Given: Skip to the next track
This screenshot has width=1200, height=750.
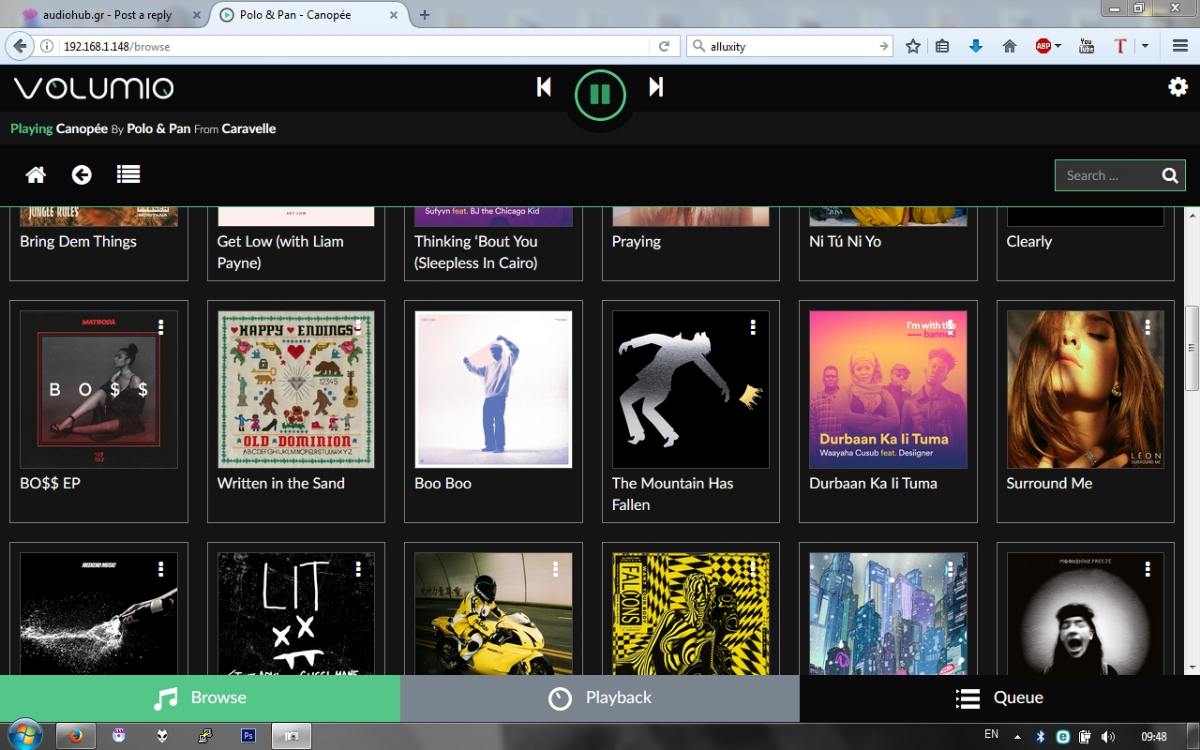Looking at the screenshot, I should tap(656, 87).
